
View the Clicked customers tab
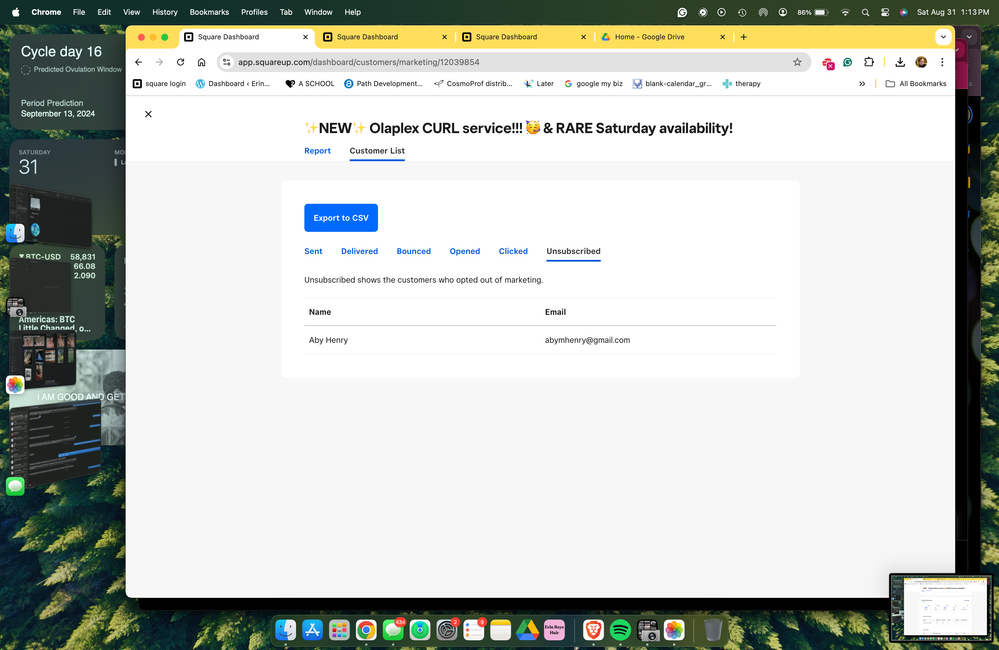pos(513,251)
